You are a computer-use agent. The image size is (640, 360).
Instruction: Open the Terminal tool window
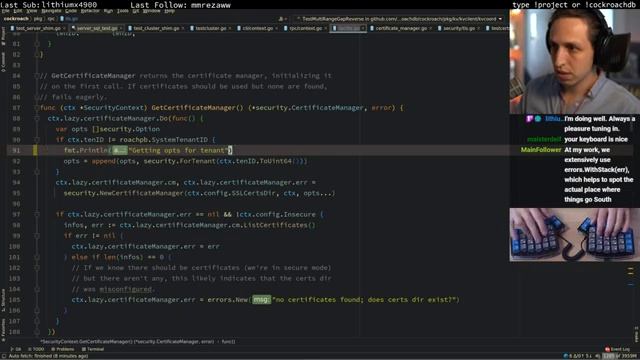tap(93, 349)
